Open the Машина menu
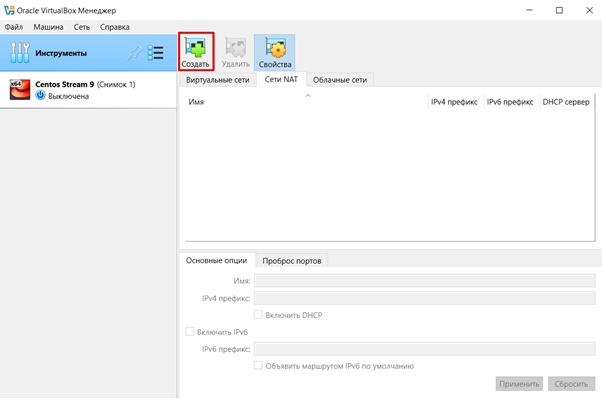The width and height of the screenshot is (604, 400). pos(48,27)
